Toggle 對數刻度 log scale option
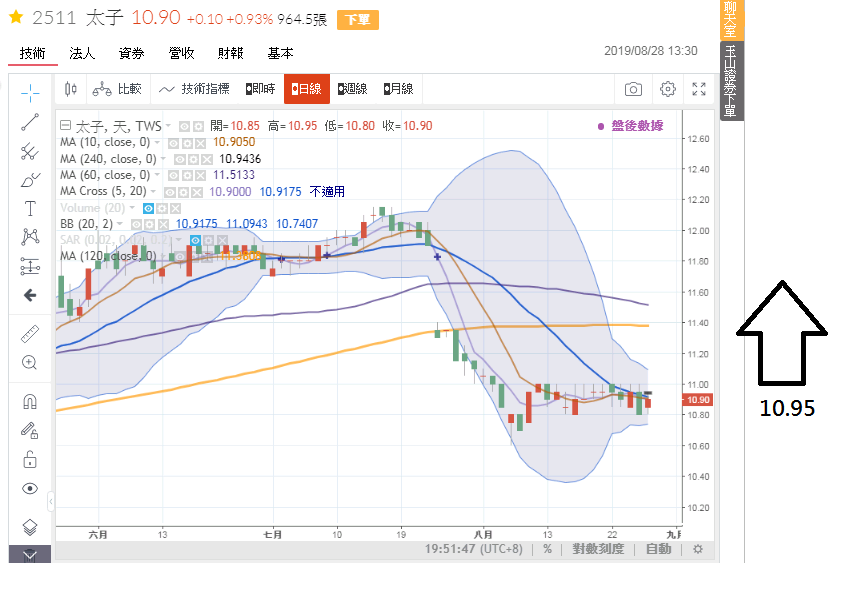This screenshot has width=850, height=595. [597, 549]
